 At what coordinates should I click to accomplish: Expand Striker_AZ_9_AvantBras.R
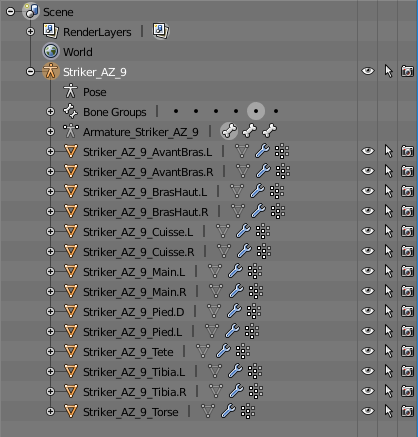(50, 172)
